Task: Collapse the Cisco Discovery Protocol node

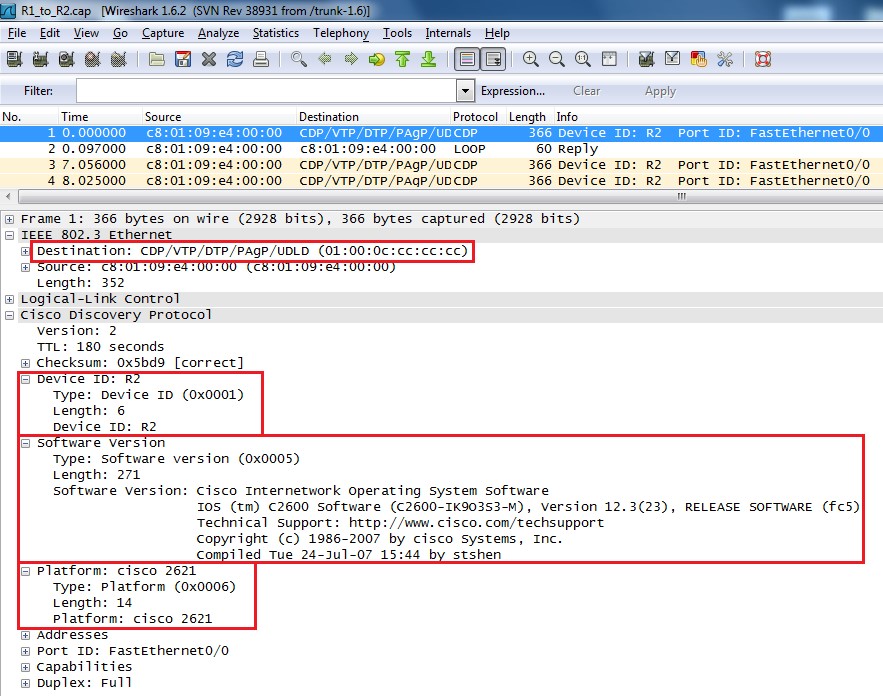Action: click(x=10, y=315)
